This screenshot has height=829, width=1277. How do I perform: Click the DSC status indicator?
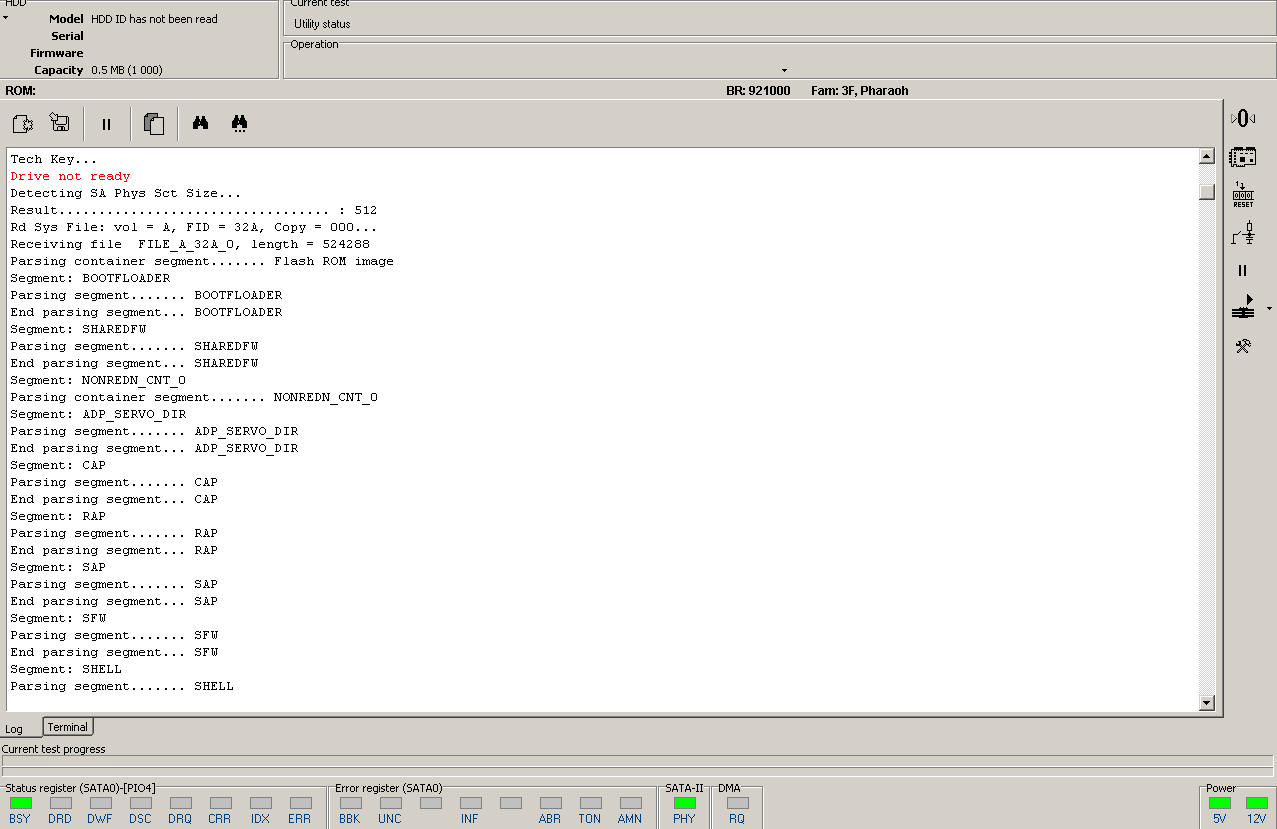coord(141,803)
